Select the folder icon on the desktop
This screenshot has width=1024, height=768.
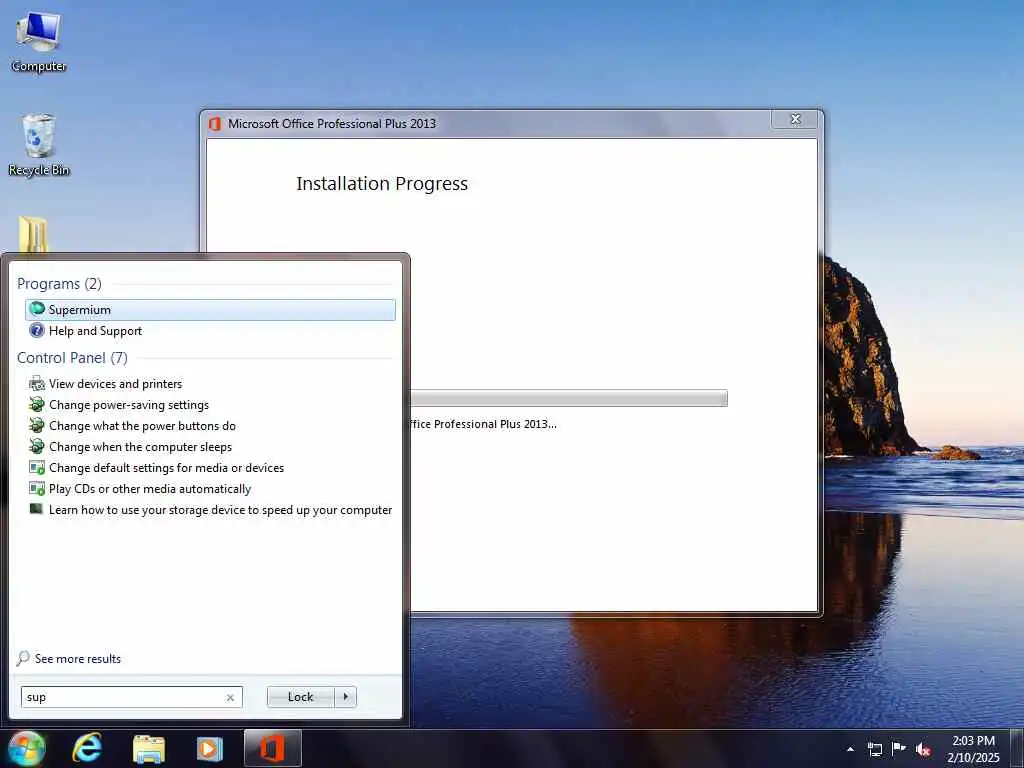coord(33,234)
